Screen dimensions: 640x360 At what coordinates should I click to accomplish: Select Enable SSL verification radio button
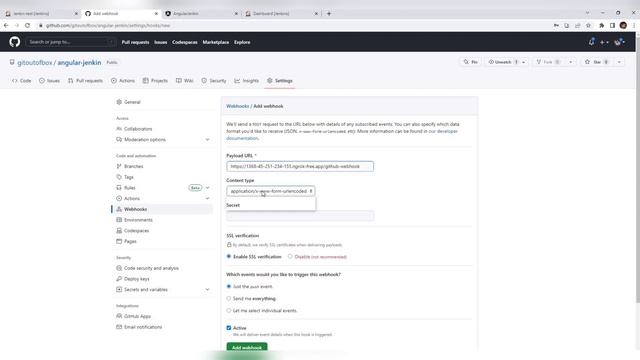coord(229,256)
